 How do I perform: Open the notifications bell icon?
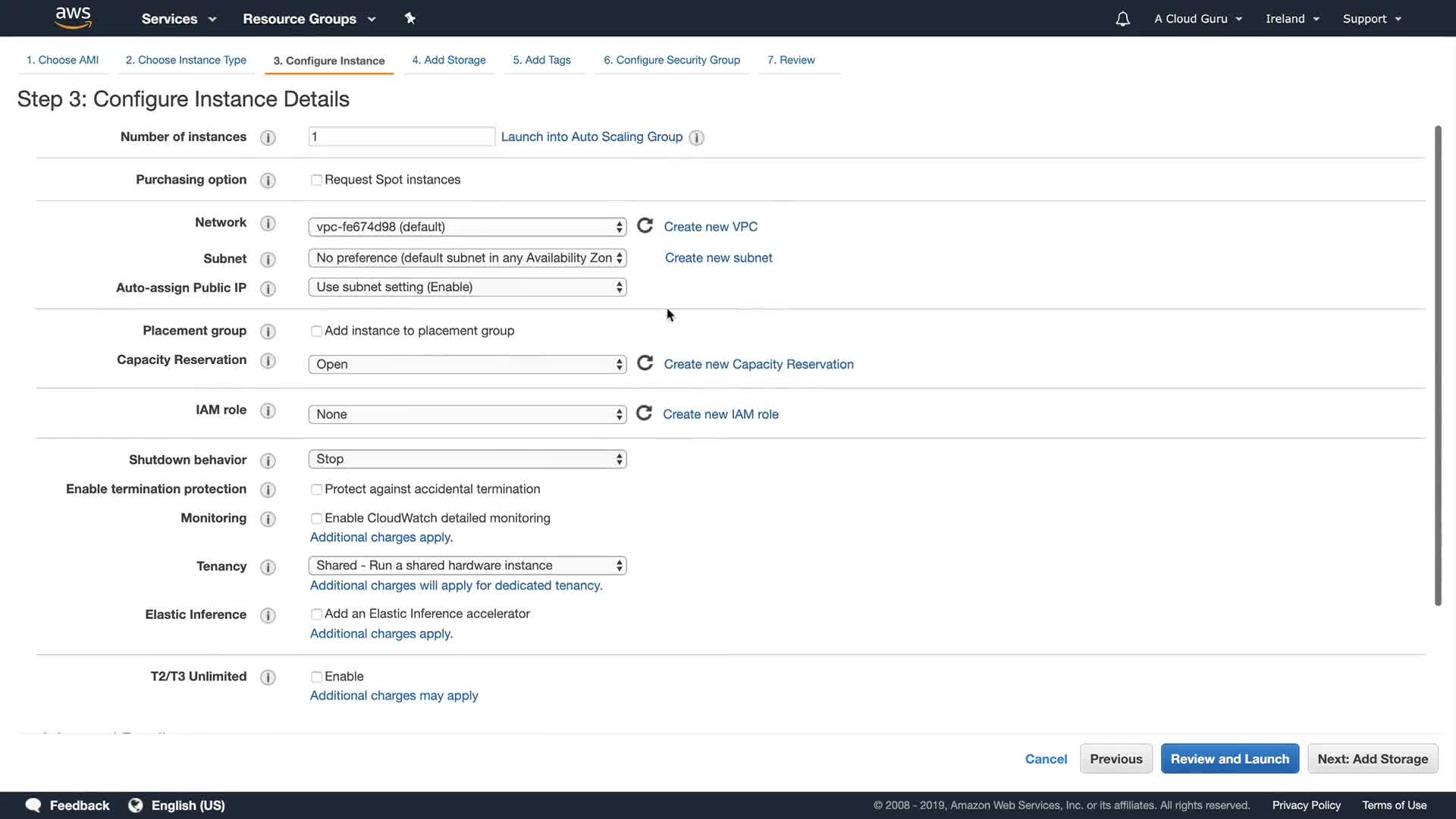pos(1122,19)
